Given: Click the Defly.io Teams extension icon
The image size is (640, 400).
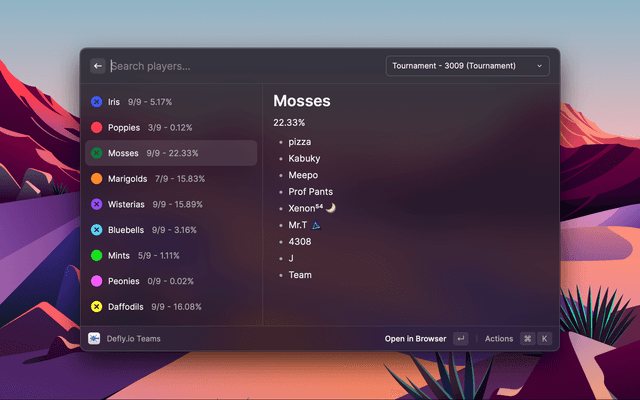Looking at the screenshot, I should click(x=94, y=339).
